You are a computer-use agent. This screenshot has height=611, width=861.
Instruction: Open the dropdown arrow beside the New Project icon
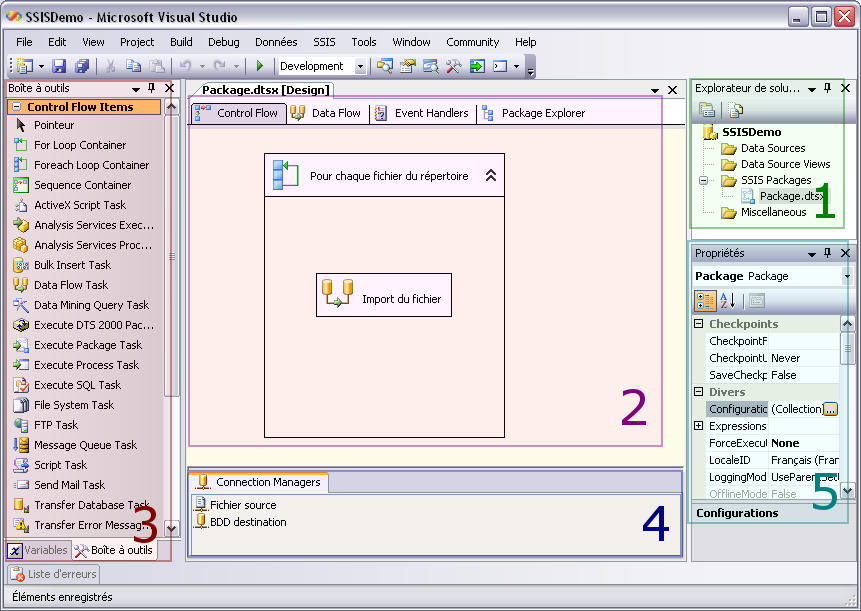point(41,66)
